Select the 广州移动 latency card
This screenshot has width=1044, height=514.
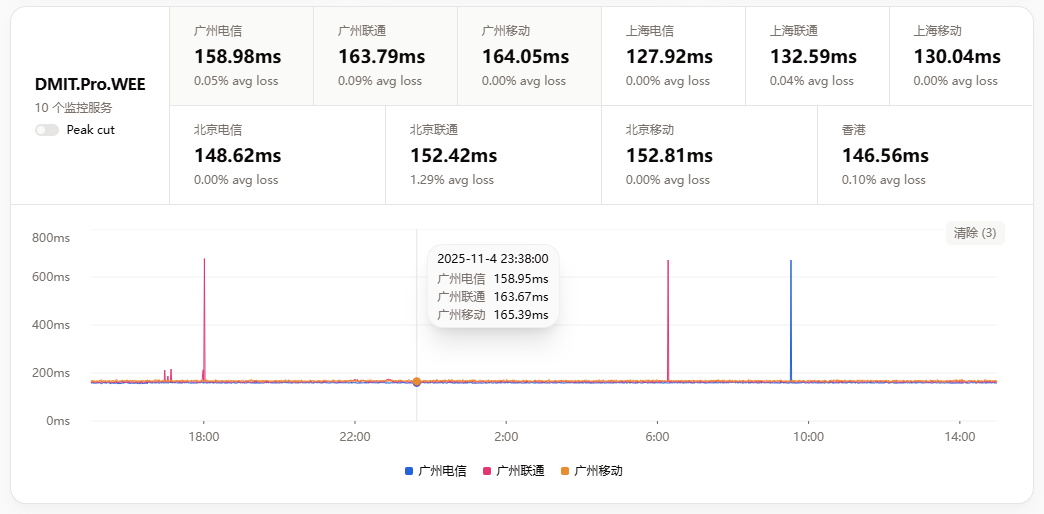(529, 56)
